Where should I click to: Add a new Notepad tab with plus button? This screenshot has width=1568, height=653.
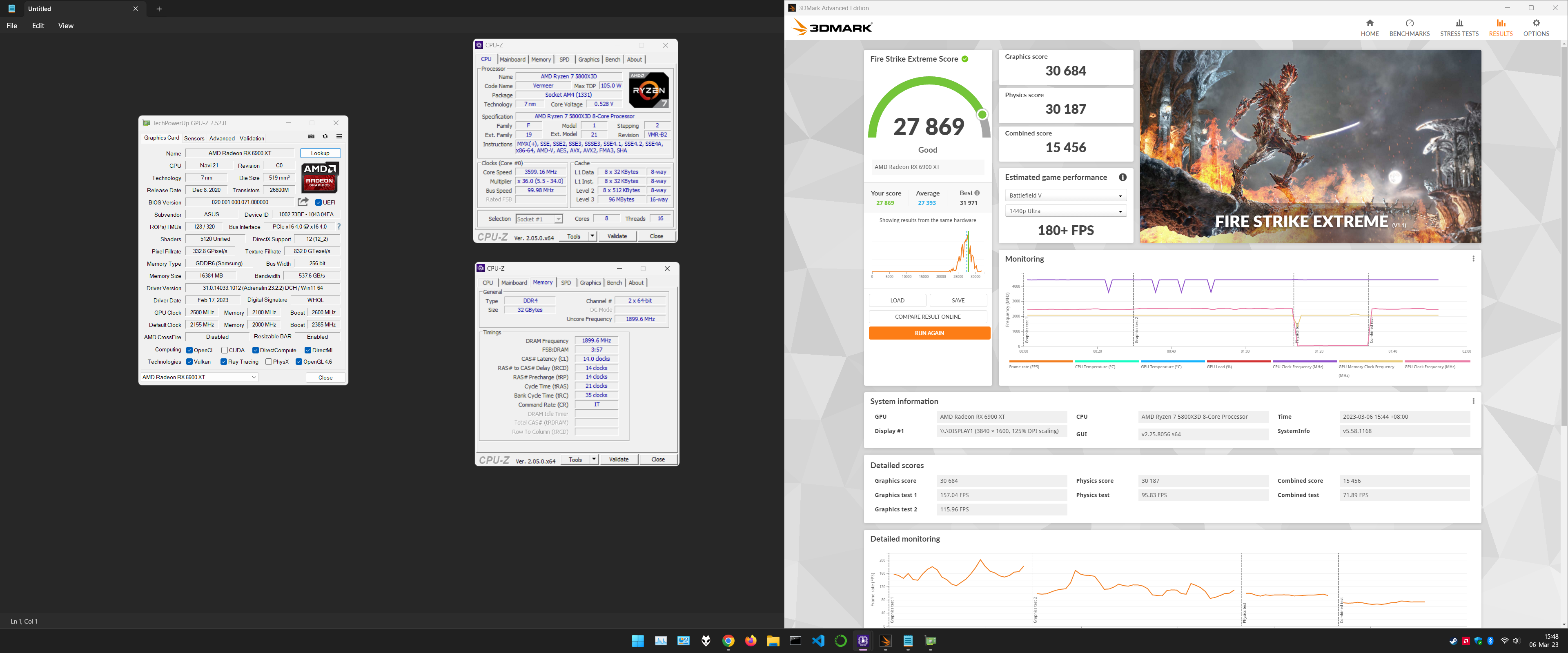coord(159,9)
